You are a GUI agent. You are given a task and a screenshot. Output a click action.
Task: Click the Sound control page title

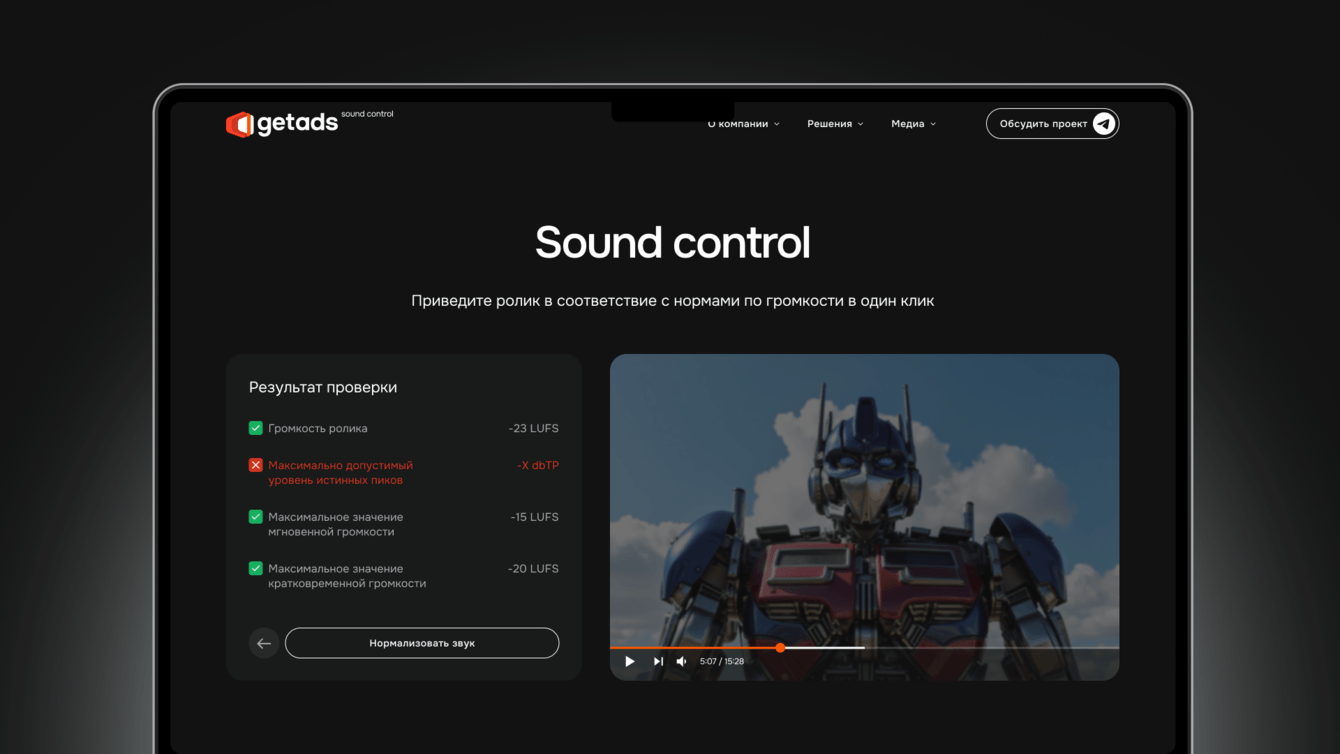point(673,242)
